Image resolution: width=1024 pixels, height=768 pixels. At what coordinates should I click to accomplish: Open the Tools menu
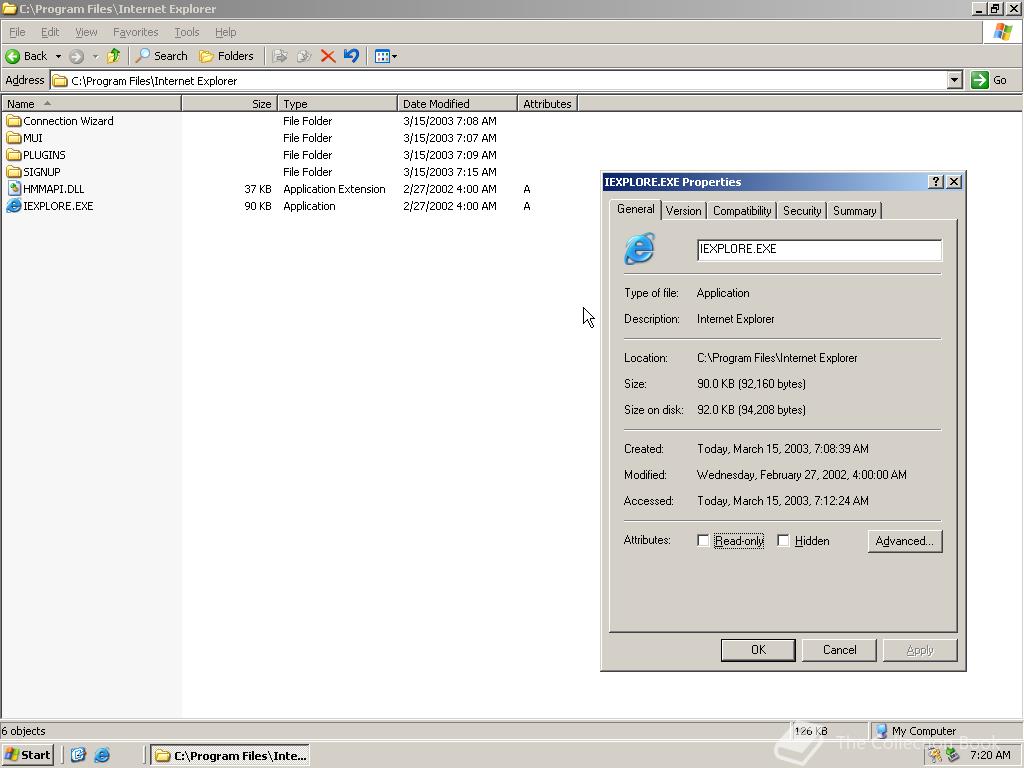186,32
